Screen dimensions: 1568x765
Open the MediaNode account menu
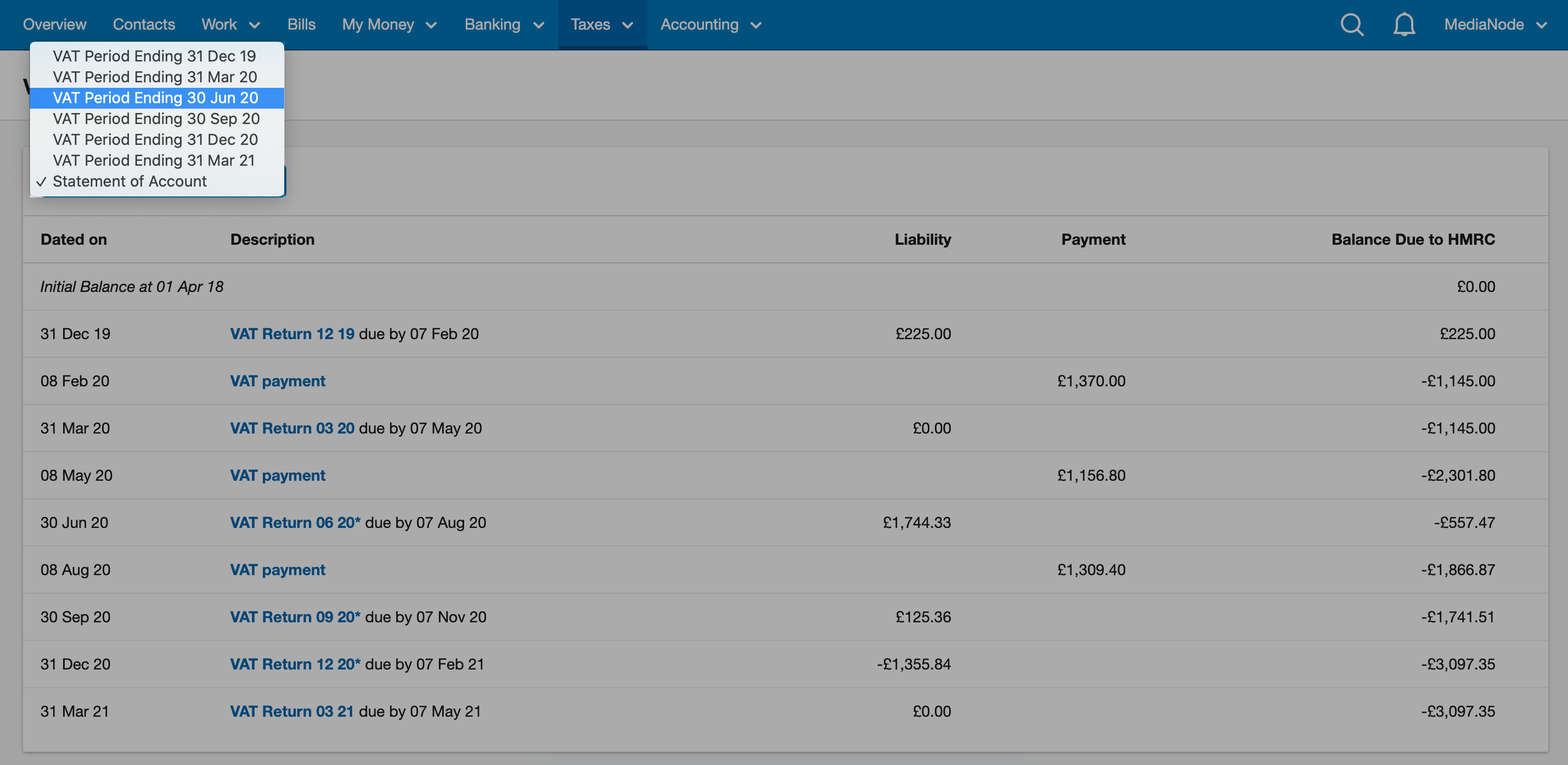1495,25
